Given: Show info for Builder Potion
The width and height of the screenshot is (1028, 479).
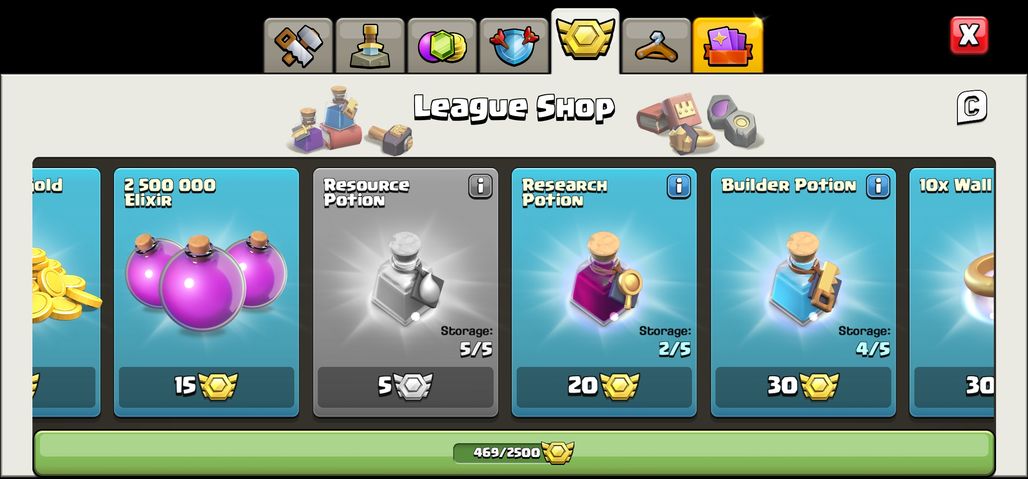Looking at the screenshot, I should [878, 187].
